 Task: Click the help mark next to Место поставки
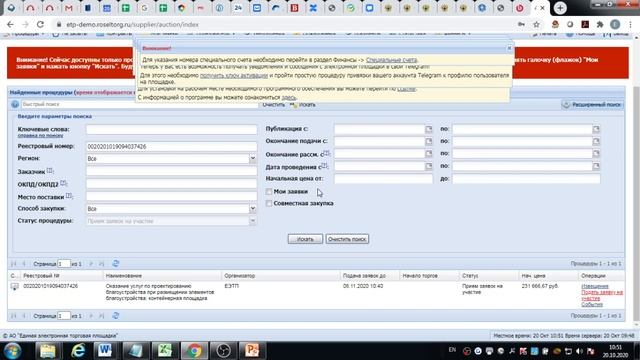coord(69,196)
